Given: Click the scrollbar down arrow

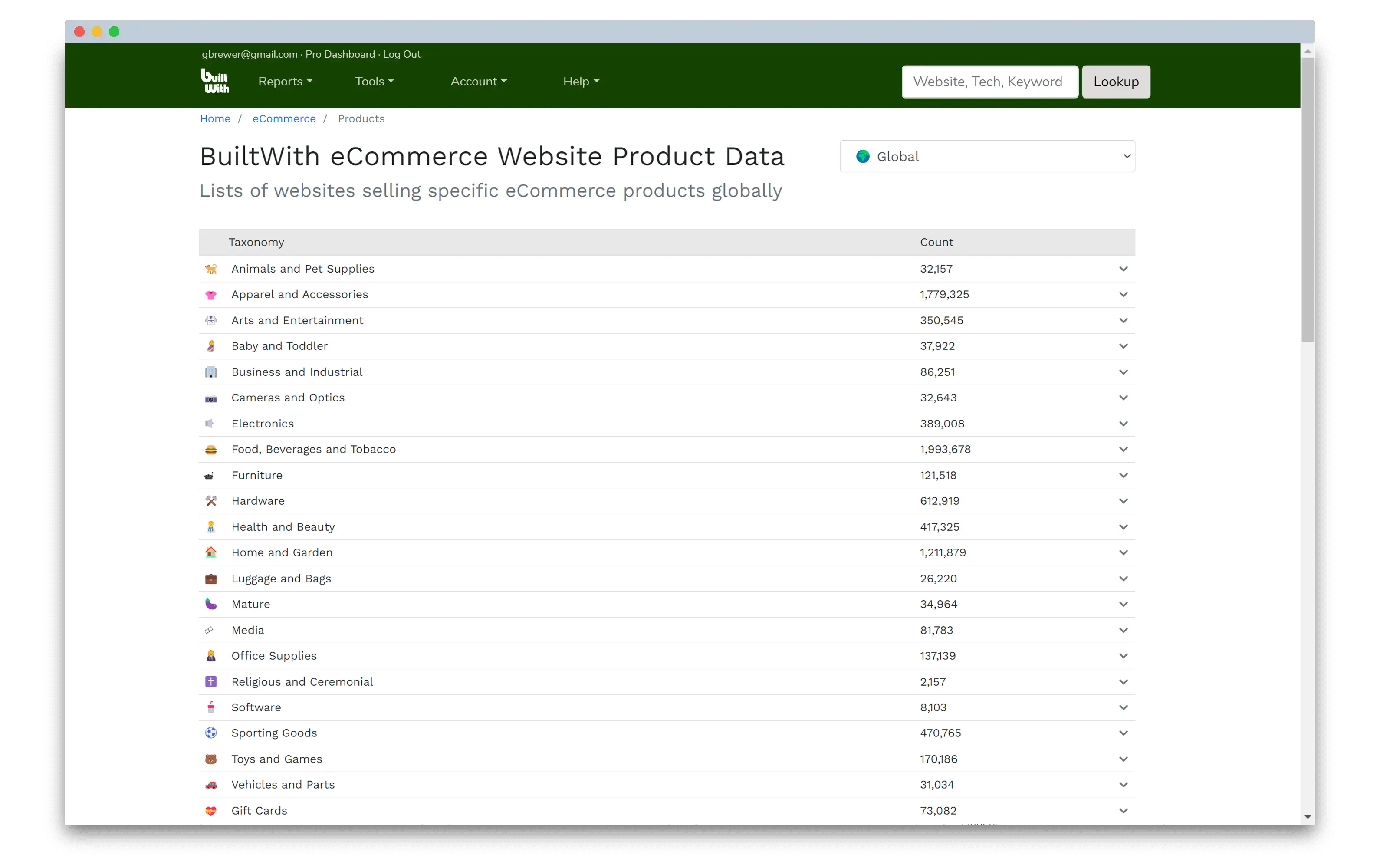Looking at the screenshot, I should pyautogui.click(x=1307, y=816).
